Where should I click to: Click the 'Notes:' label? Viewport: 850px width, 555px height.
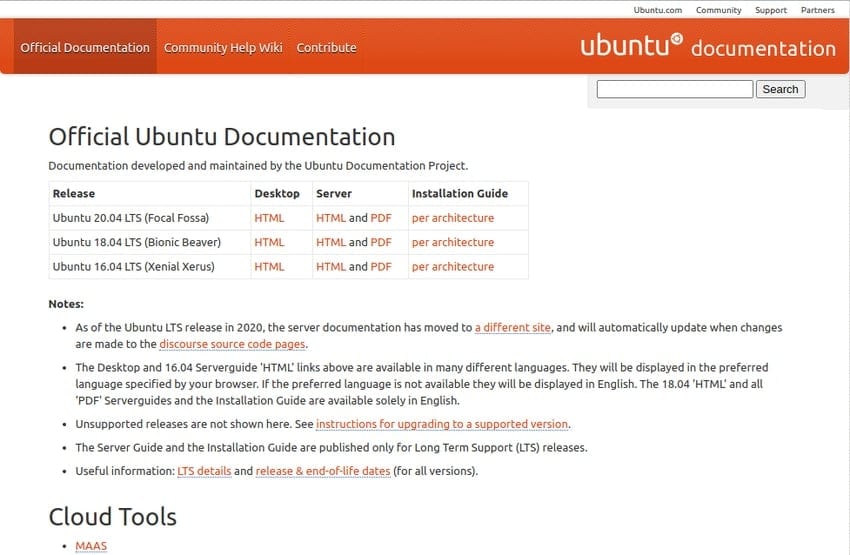point(66,304)
